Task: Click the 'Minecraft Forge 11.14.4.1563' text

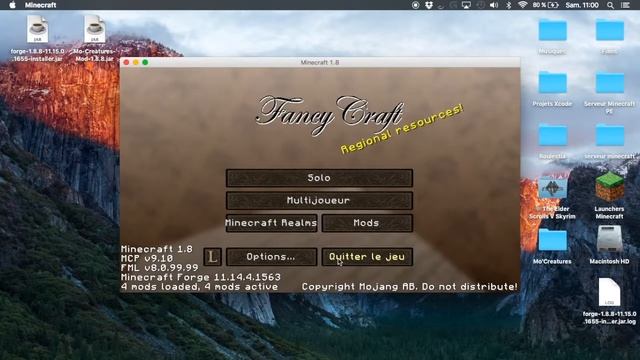Action: 201,277
